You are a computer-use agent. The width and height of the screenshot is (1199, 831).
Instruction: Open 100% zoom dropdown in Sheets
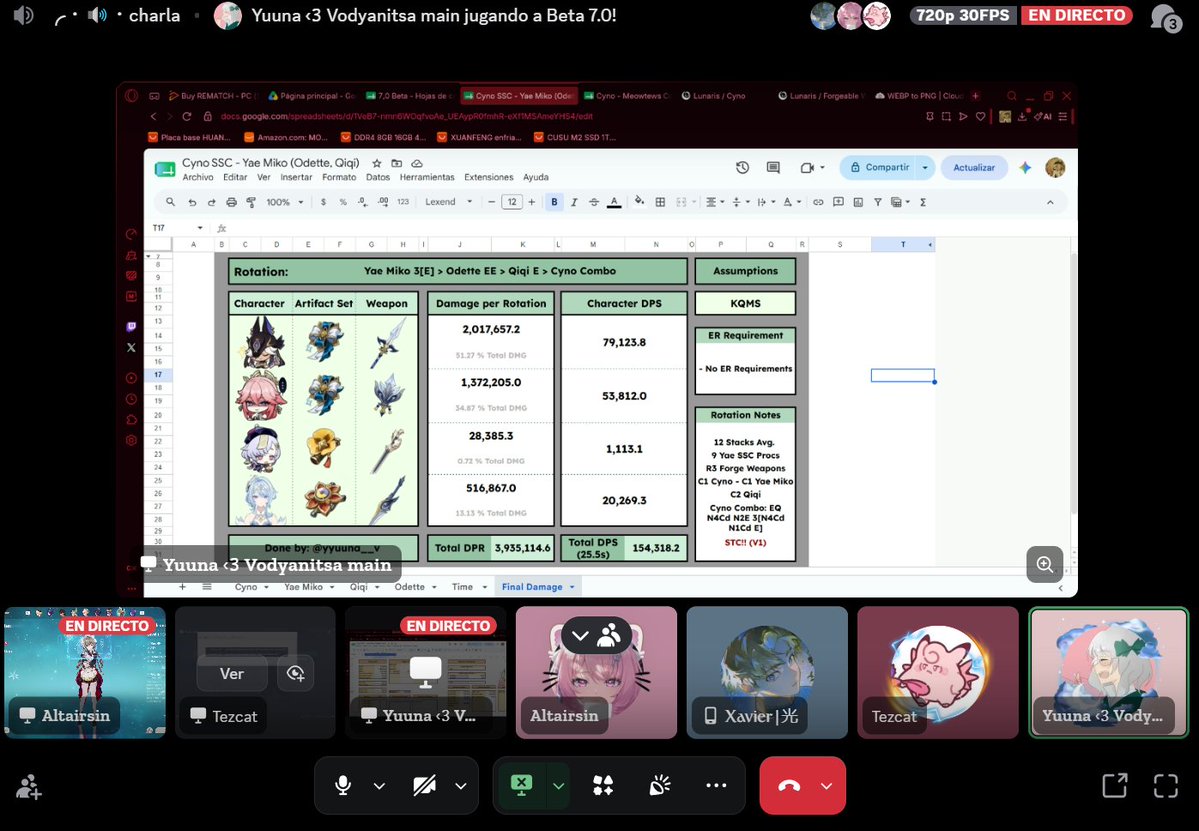284,202
